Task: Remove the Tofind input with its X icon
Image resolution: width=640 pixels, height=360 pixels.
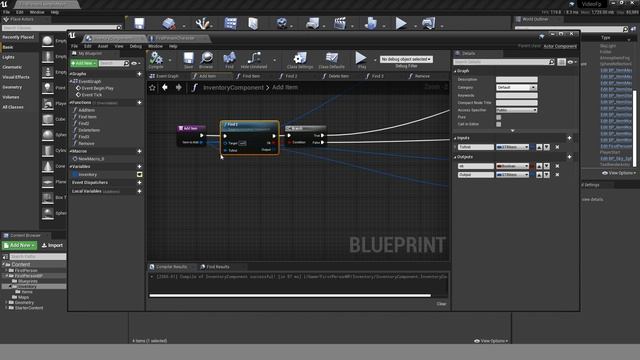Action: pos(557,147)
